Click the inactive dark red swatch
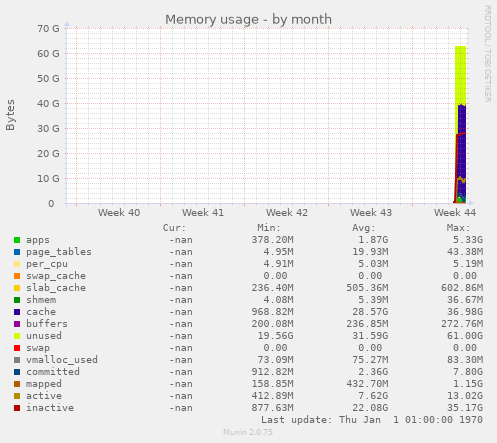The width and height of the screenshot is (497, 443). (17, 408)
